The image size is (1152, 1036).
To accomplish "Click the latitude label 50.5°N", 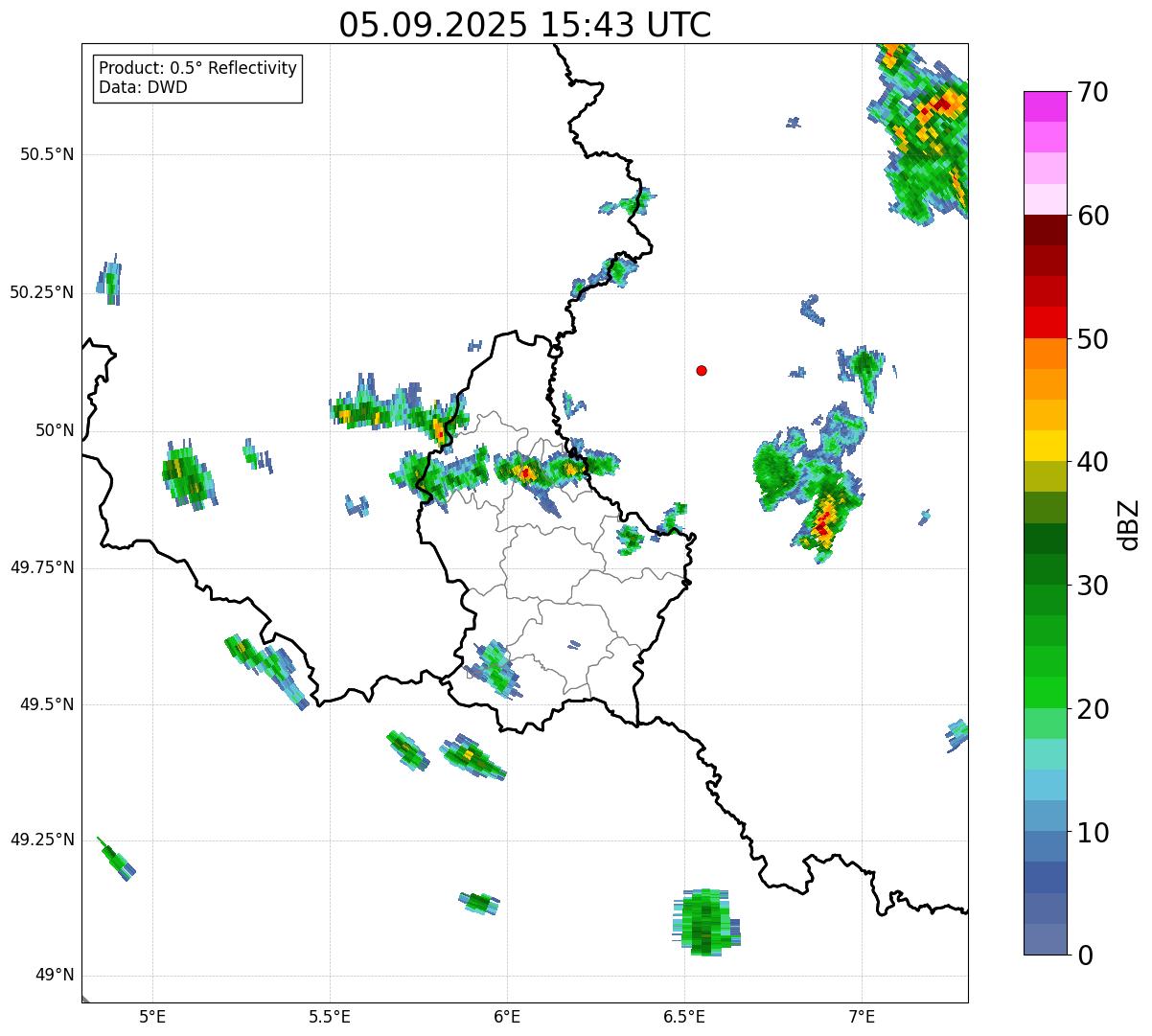I will click(47, 155).
